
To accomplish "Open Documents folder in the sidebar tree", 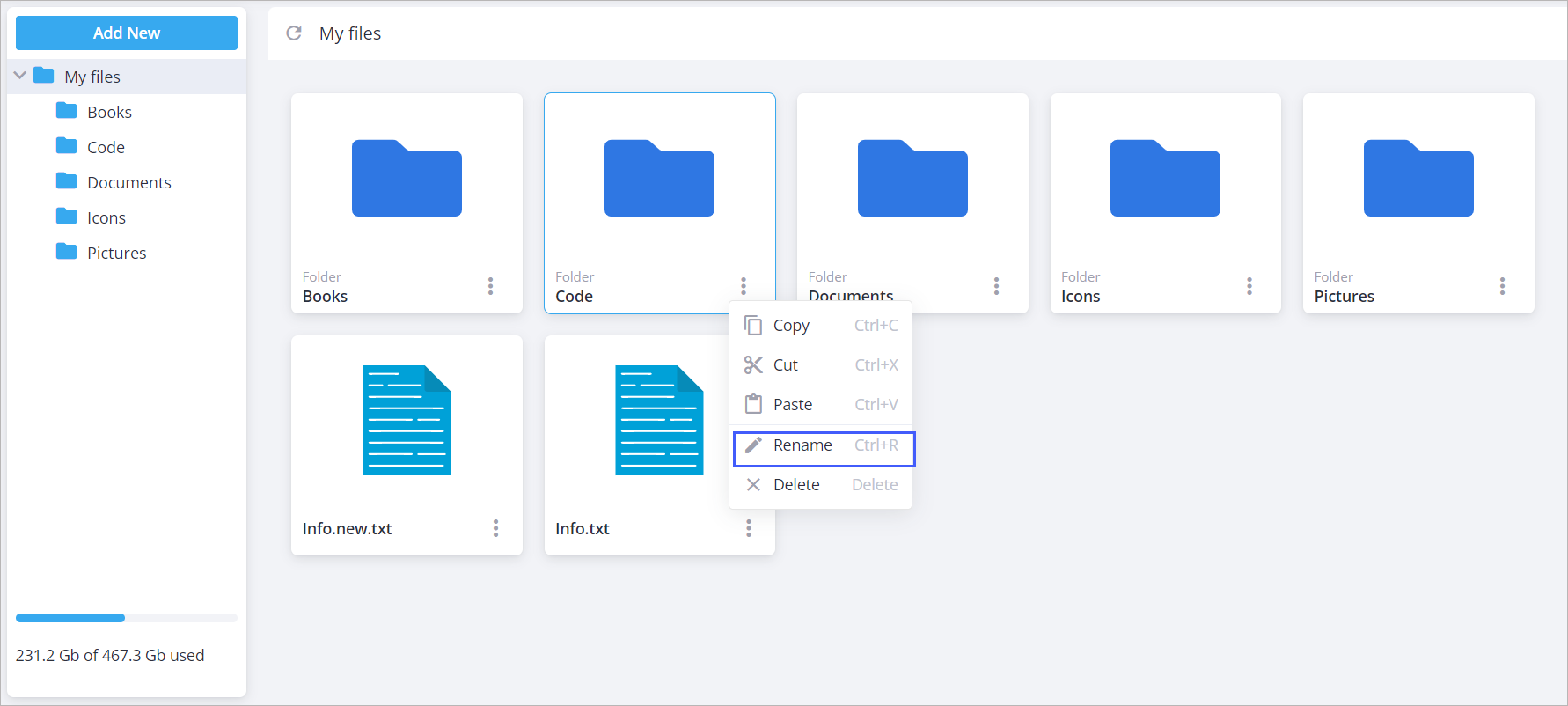I will click(x=128, y=182).
